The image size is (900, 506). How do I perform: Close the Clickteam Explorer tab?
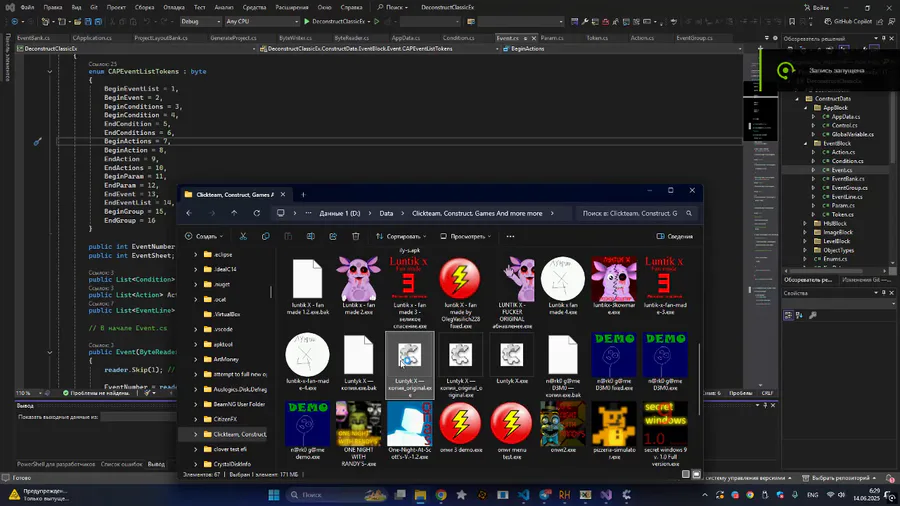[x=282, y=194]
